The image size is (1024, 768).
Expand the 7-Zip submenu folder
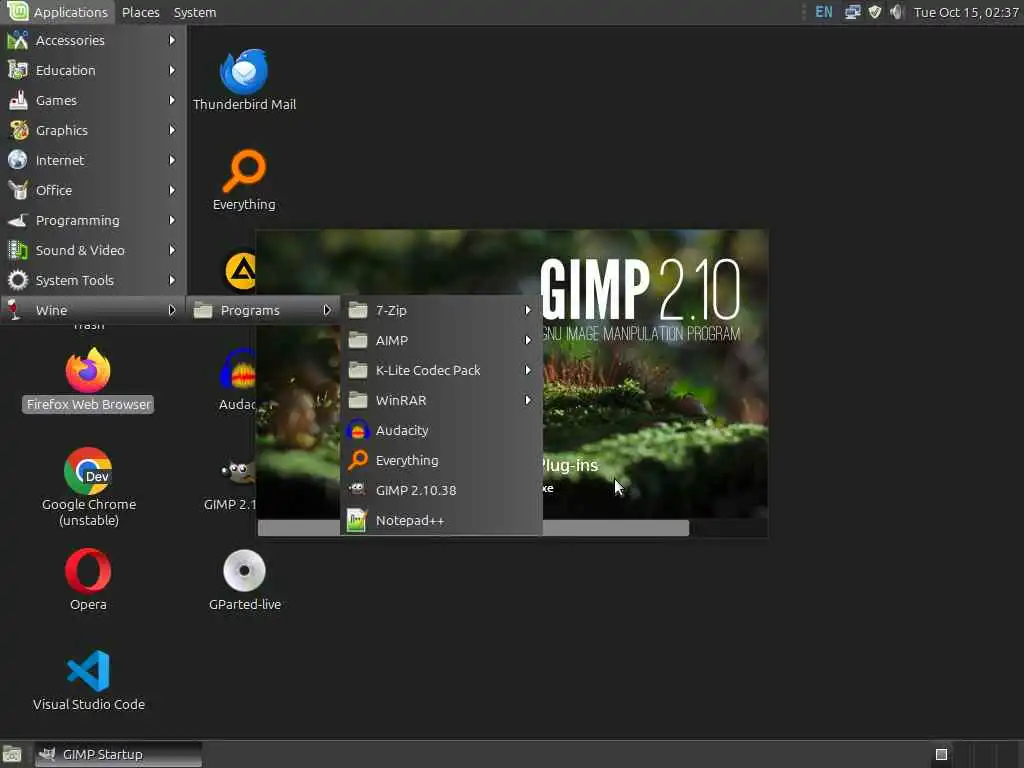pyautogui.click(x=441, y=310)
